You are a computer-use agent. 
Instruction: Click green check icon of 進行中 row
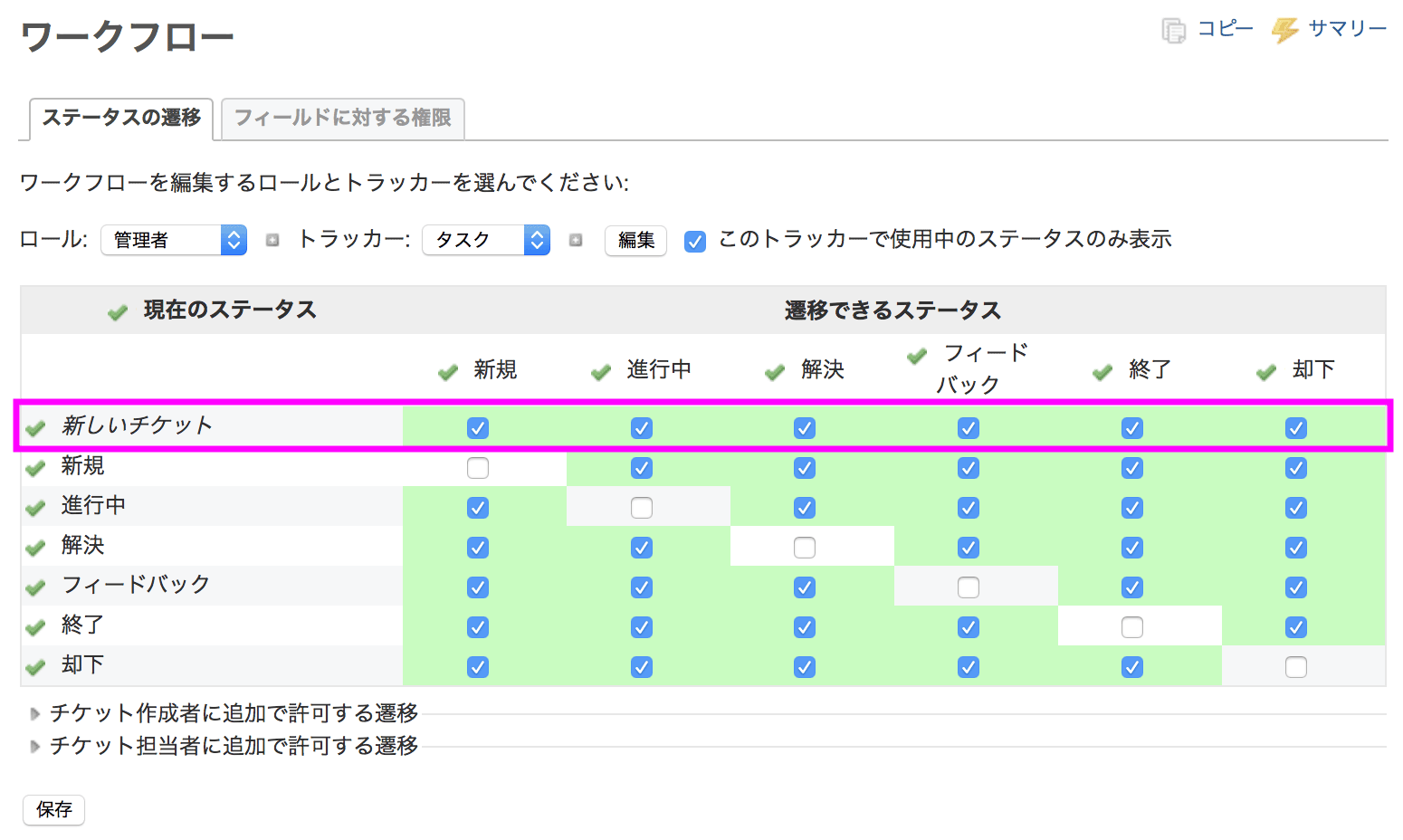point(35,508)
